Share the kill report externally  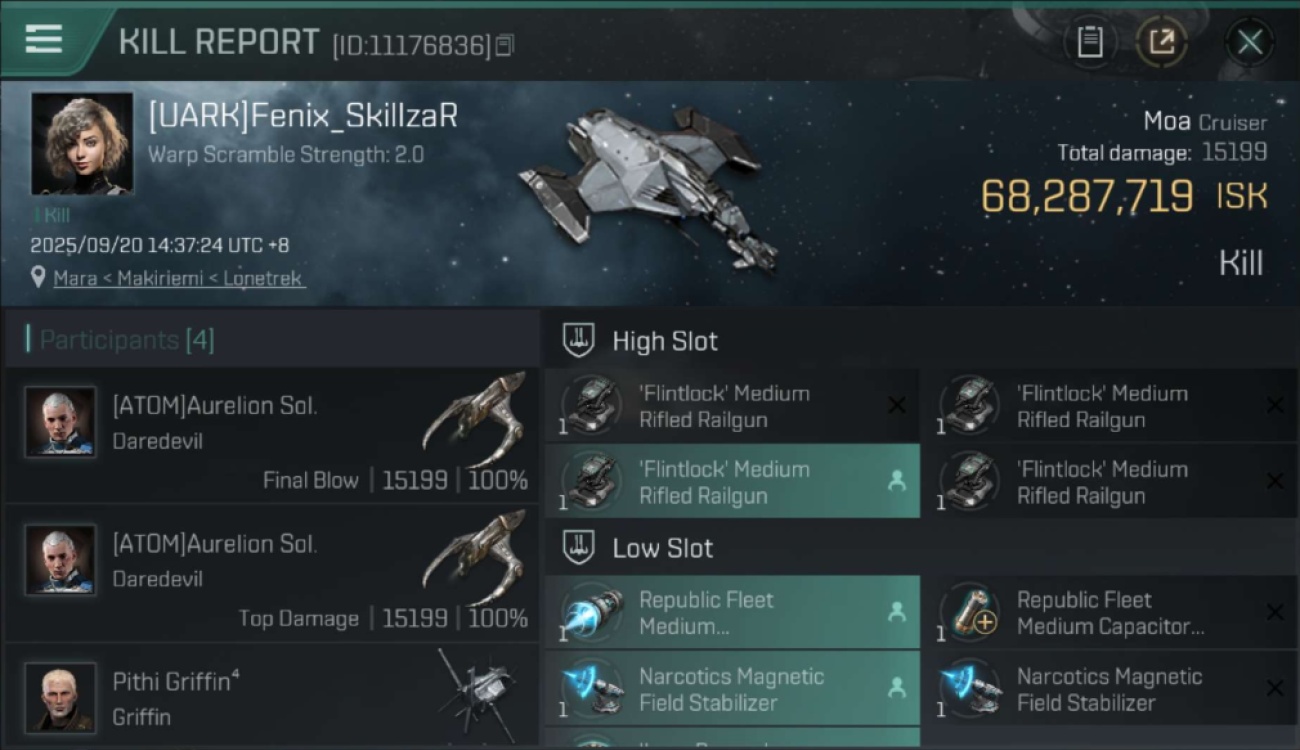[x=1161, y=42]
